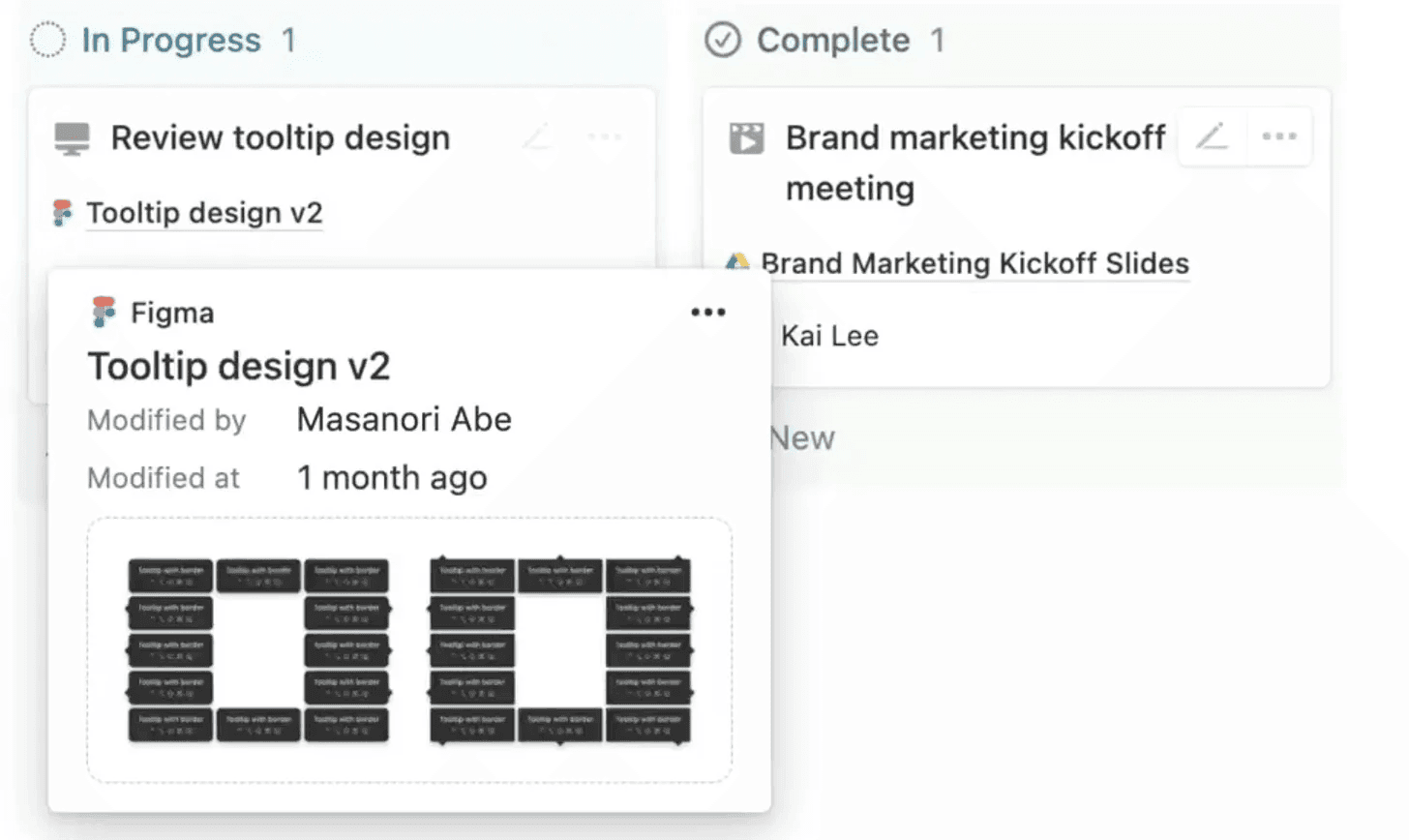The image size is (1409, 840).
Task: Click the In Progress dashed circle status icon
Action: click(47, 41)
